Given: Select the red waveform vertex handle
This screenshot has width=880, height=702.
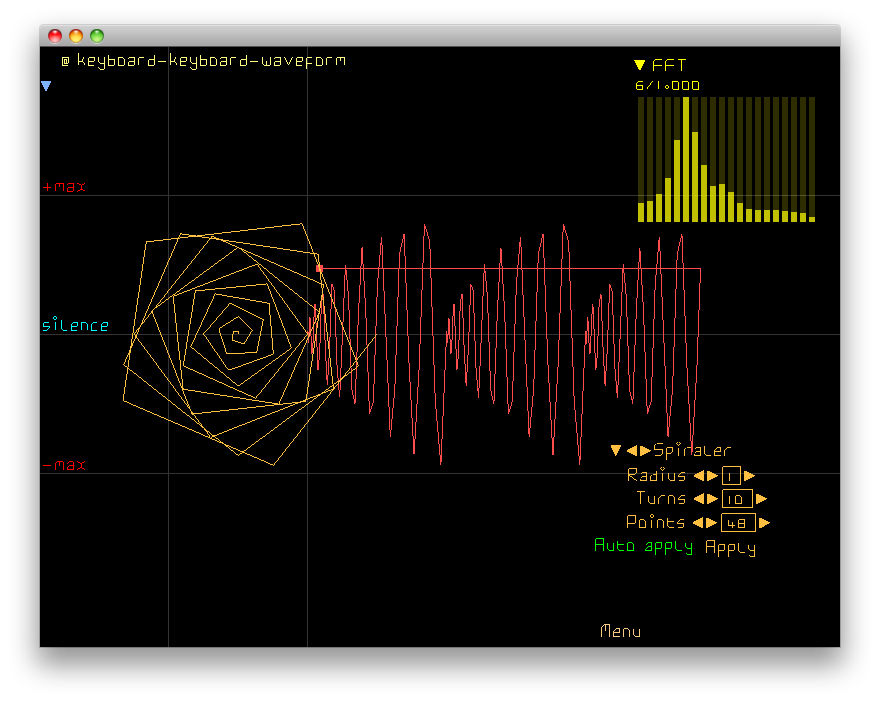Looking at the screenshot, I should (319, 268).
